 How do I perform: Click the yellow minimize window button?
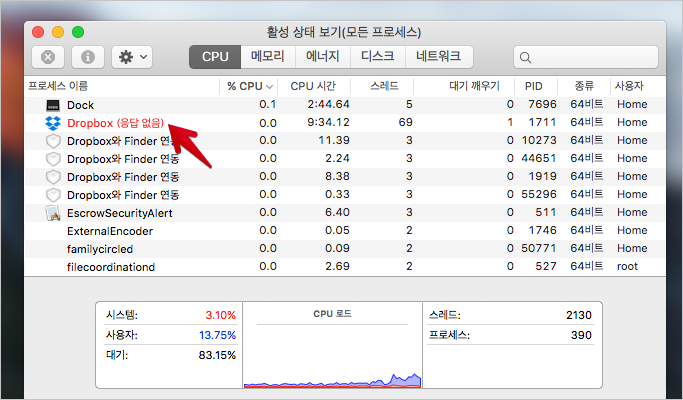click(58, 32)
